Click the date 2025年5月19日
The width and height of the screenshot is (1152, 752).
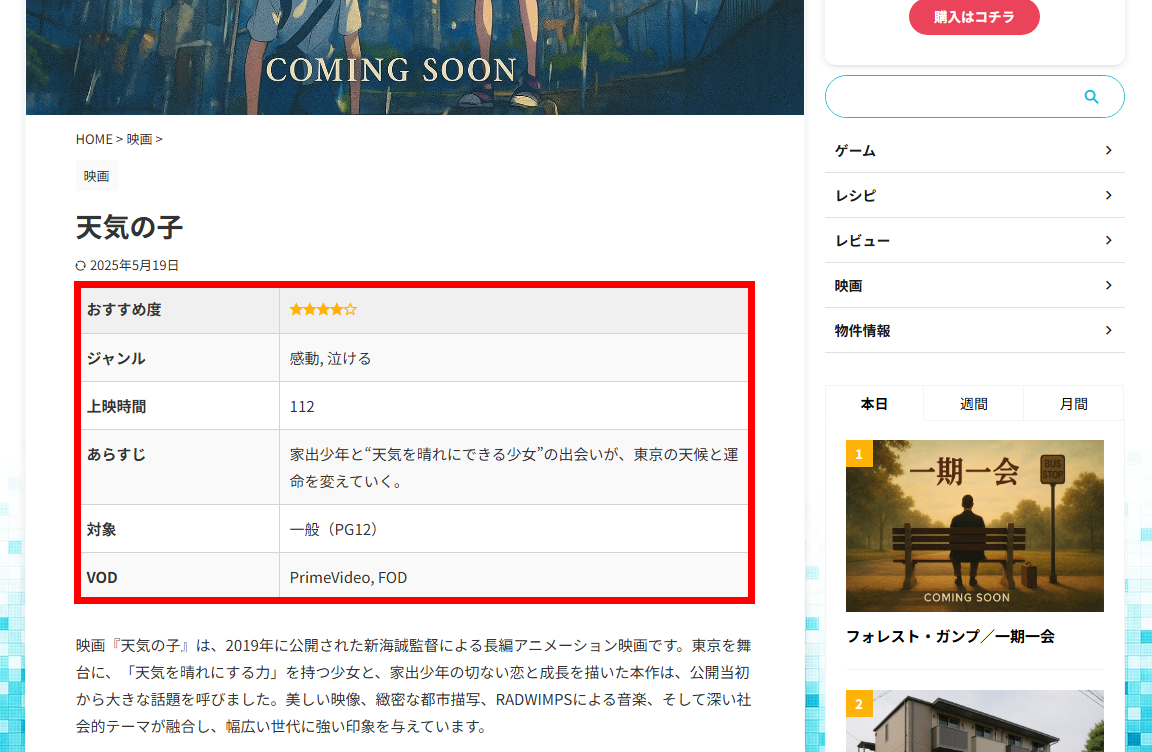pos(134,266)
